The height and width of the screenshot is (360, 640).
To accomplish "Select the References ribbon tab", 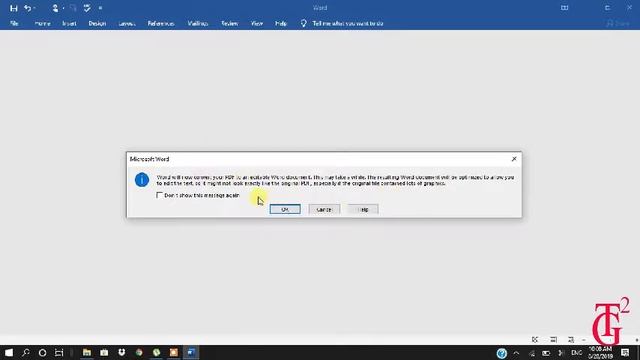I will pyautogui.click(x=161, y=24).
